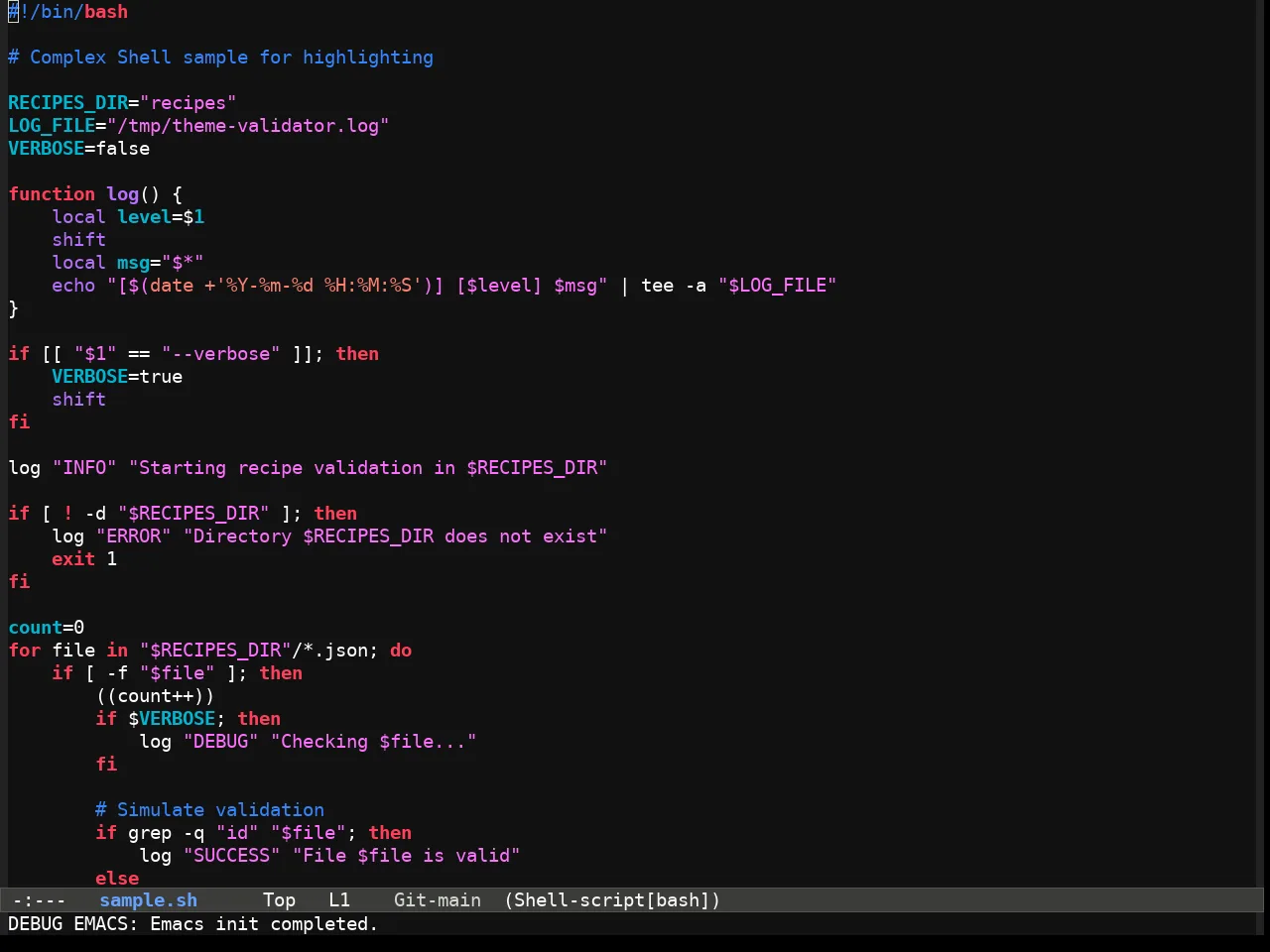Click the LOG_FILE variable assignment

(198, 126)
